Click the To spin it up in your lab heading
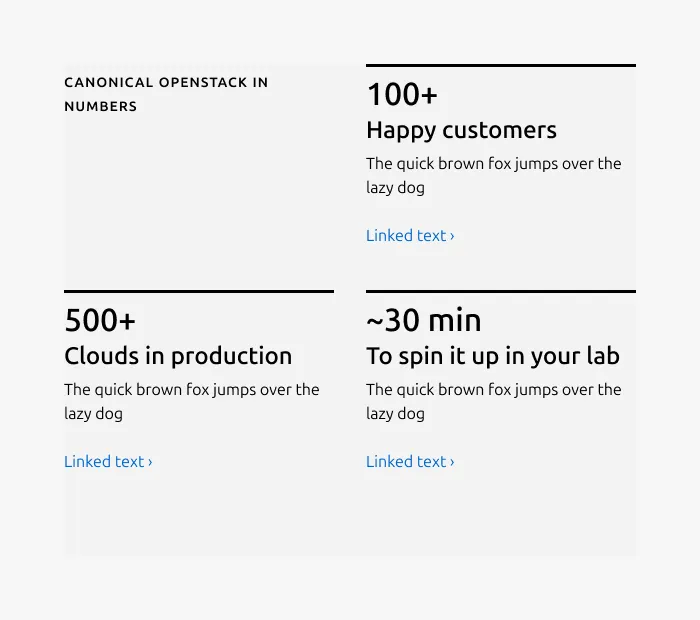This screenshot has width=700, height=620. (493, 357)
